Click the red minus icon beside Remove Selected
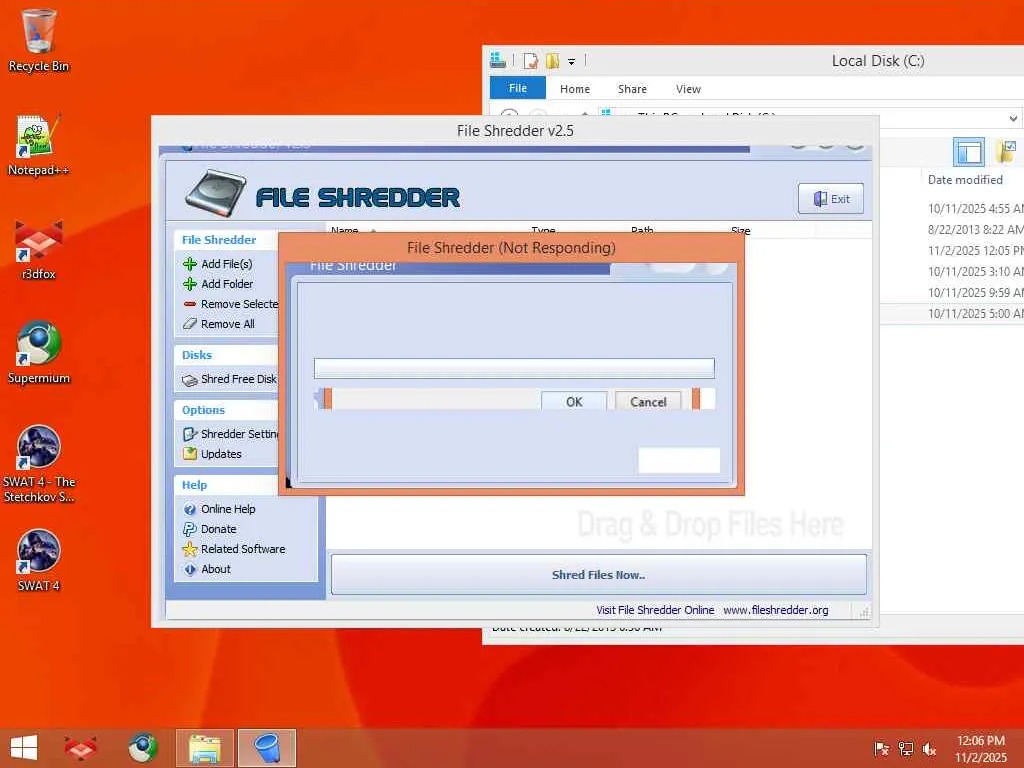This screenshot has height=768, width=1024. 189,304
